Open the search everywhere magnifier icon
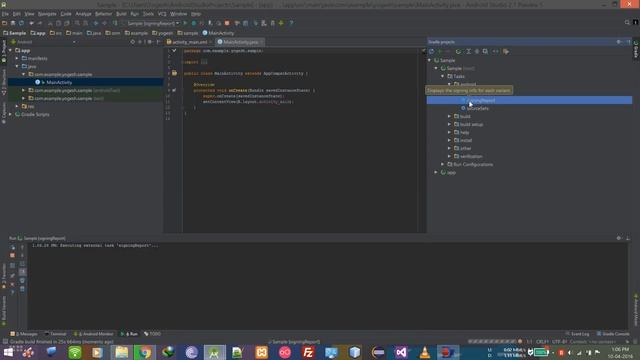The image size is (640, 360). [627, 23]
